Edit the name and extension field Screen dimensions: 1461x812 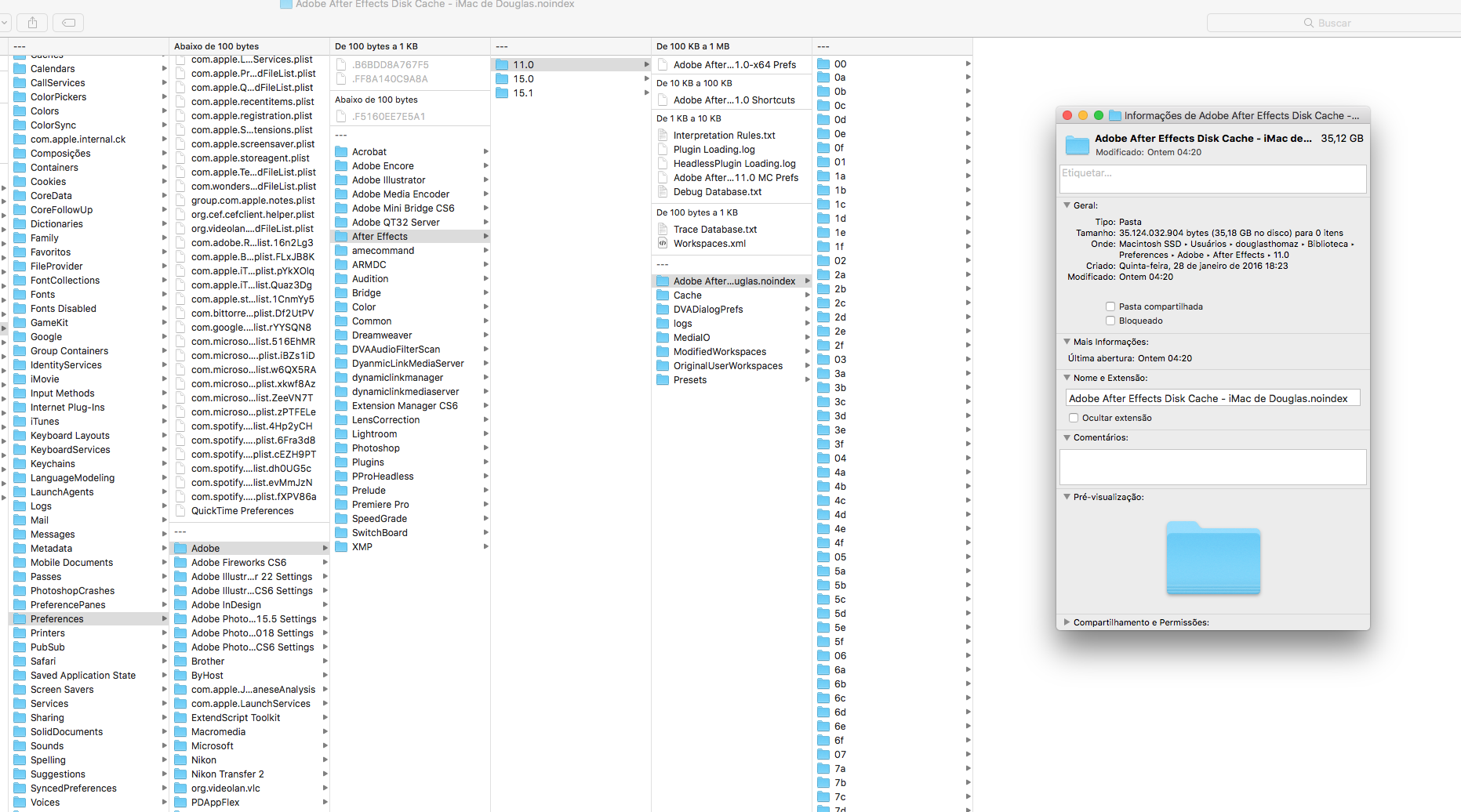point(1212,398)
